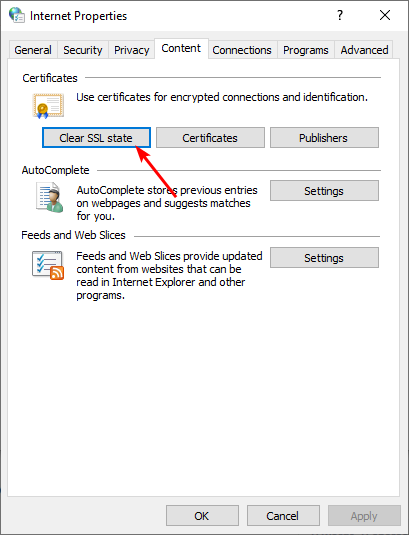Switch to the Programs tab
This screenshot has height=535, width=409.
click(x=306, y=50)
